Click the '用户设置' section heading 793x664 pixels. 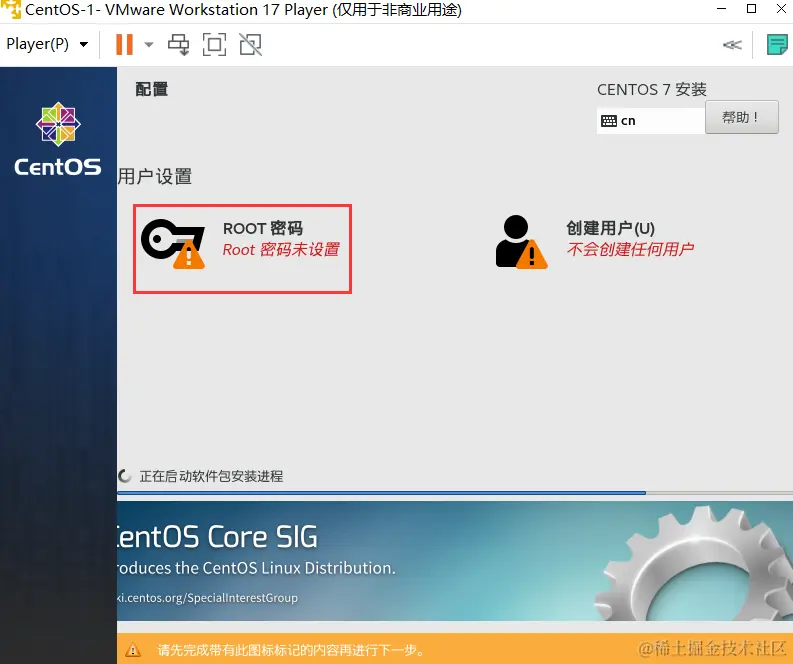pos(155,176)
